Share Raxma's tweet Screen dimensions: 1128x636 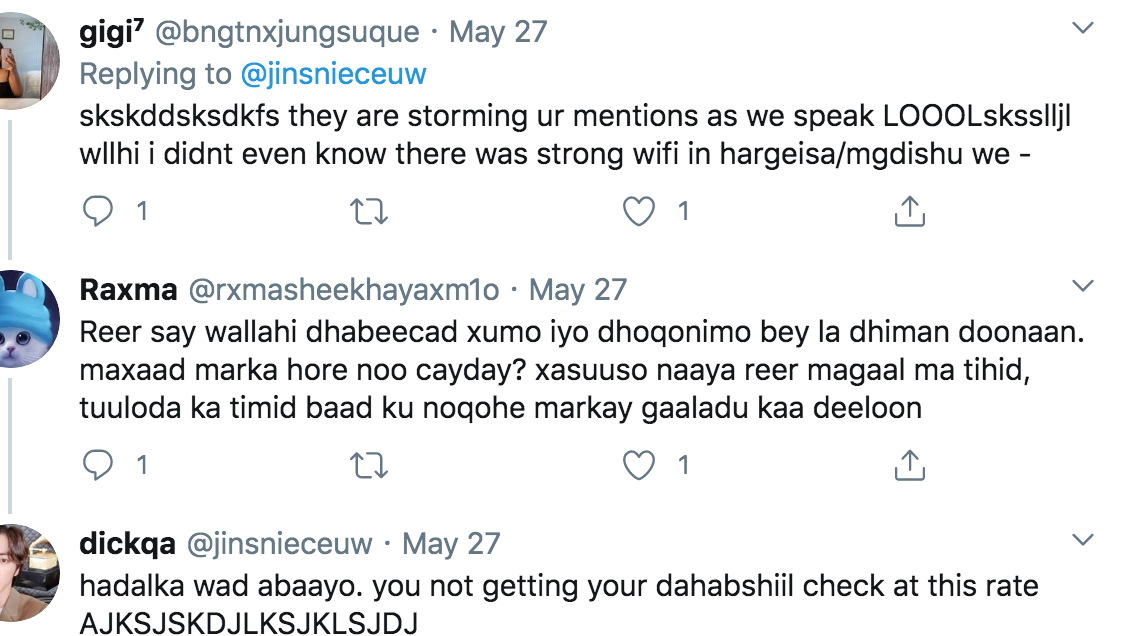(x=908, y=465)
